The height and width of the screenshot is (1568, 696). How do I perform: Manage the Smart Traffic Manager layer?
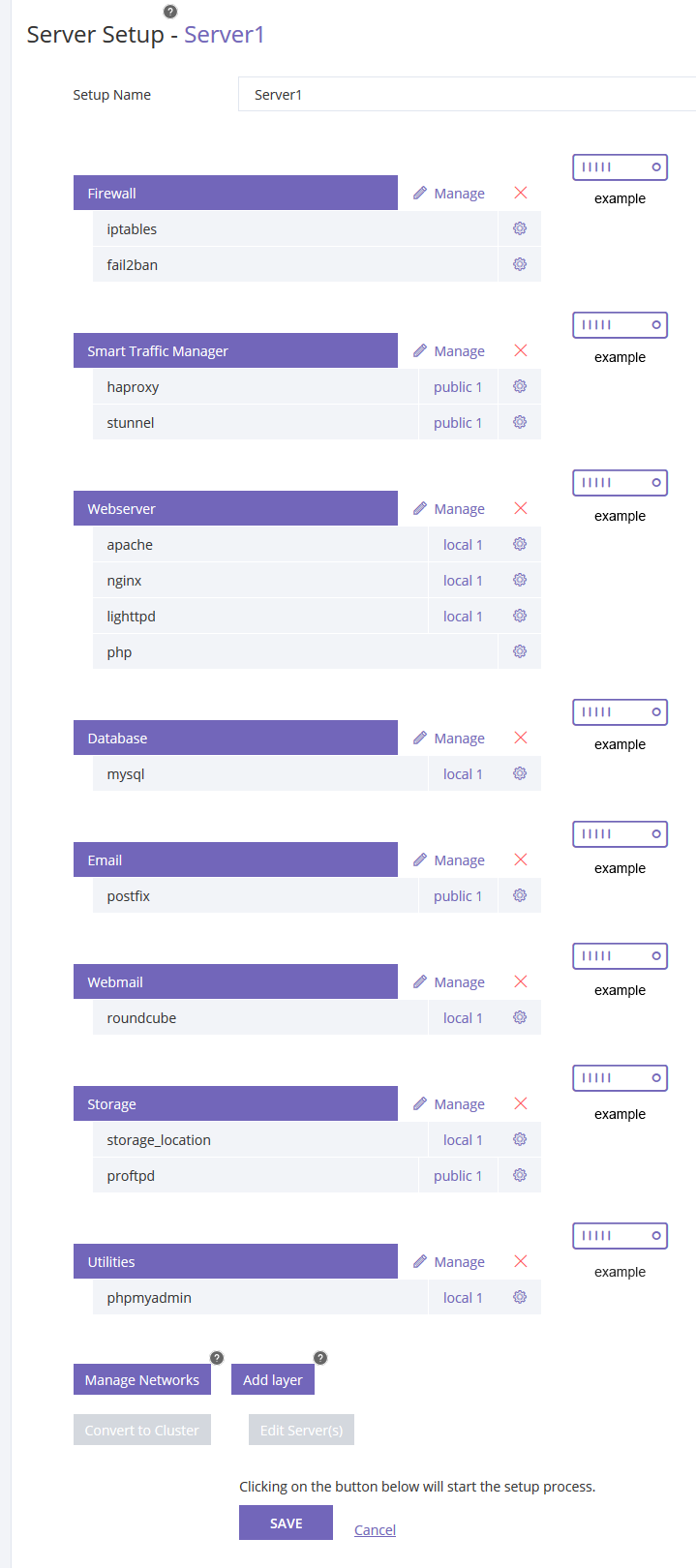(x=449, y=351)
